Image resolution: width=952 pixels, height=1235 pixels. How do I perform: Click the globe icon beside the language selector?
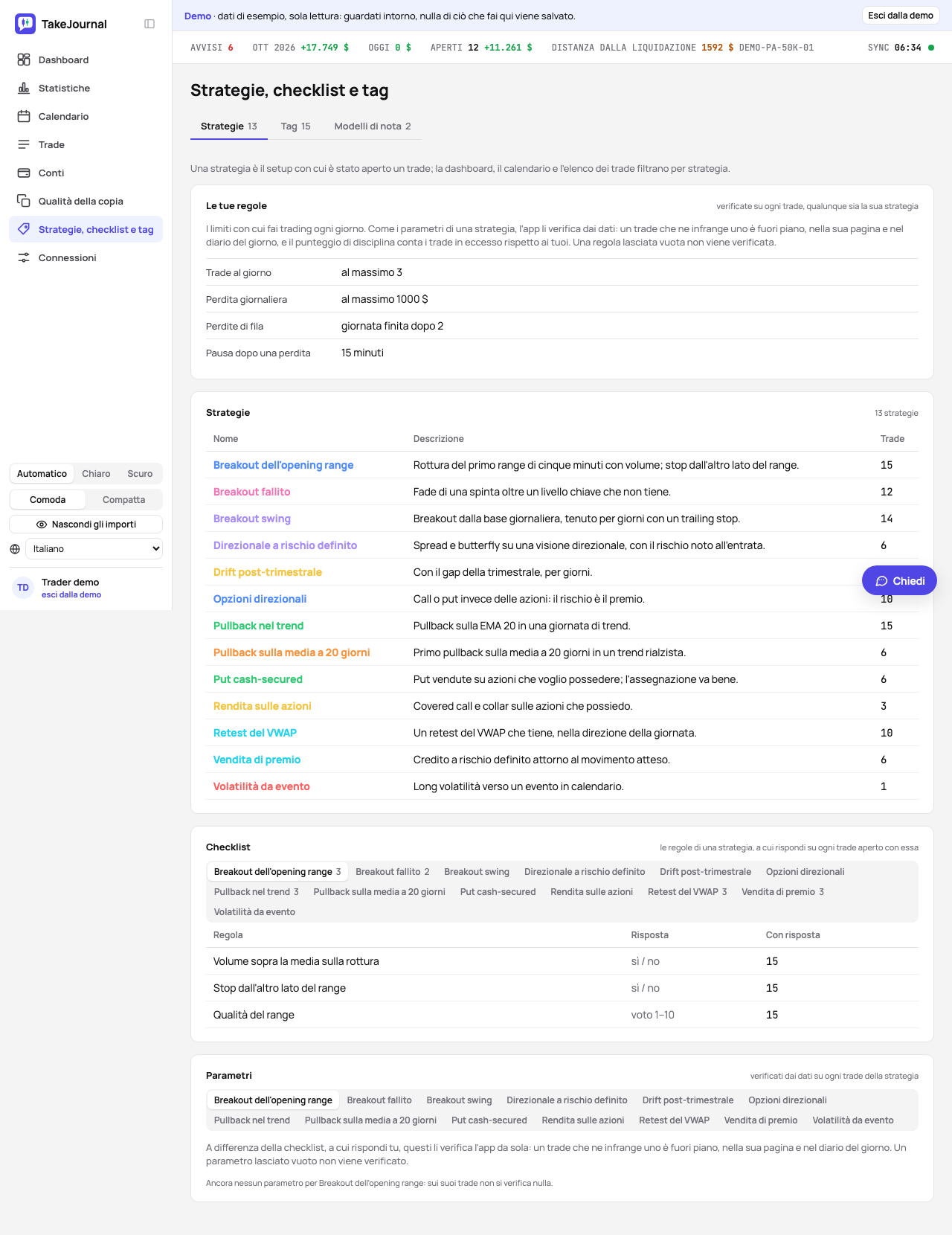point(15,549)
